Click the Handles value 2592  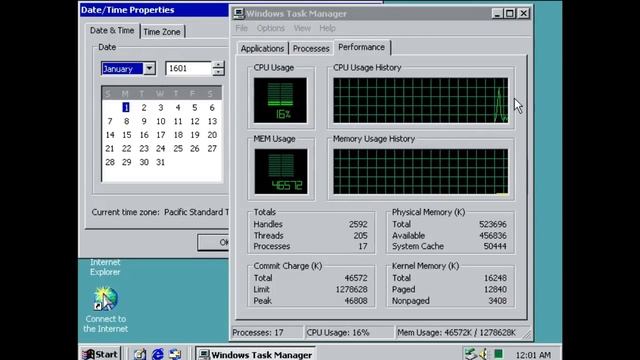tap(358, 224)
